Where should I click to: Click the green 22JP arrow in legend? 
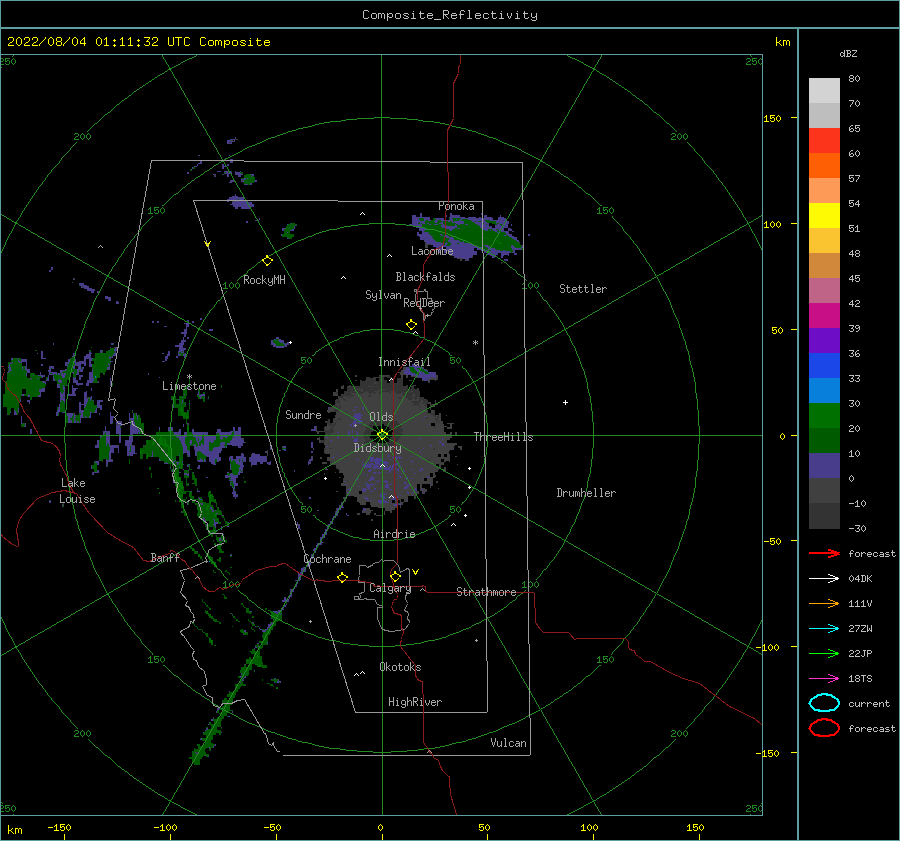point(824,653)
